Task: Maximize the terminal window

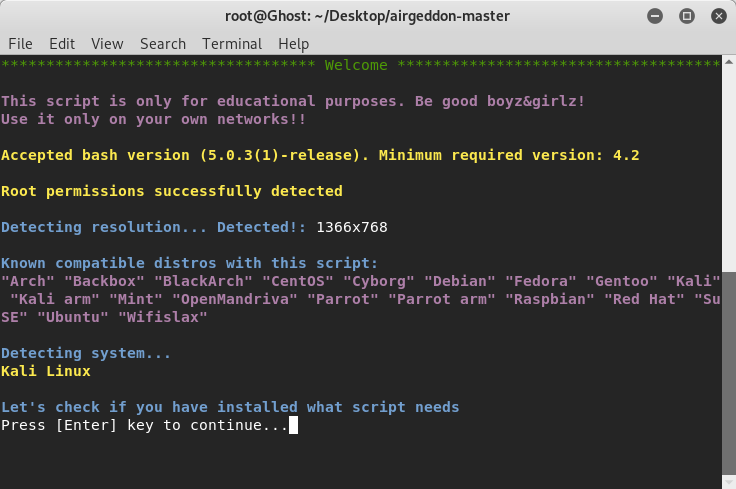Action: (687, 16)
